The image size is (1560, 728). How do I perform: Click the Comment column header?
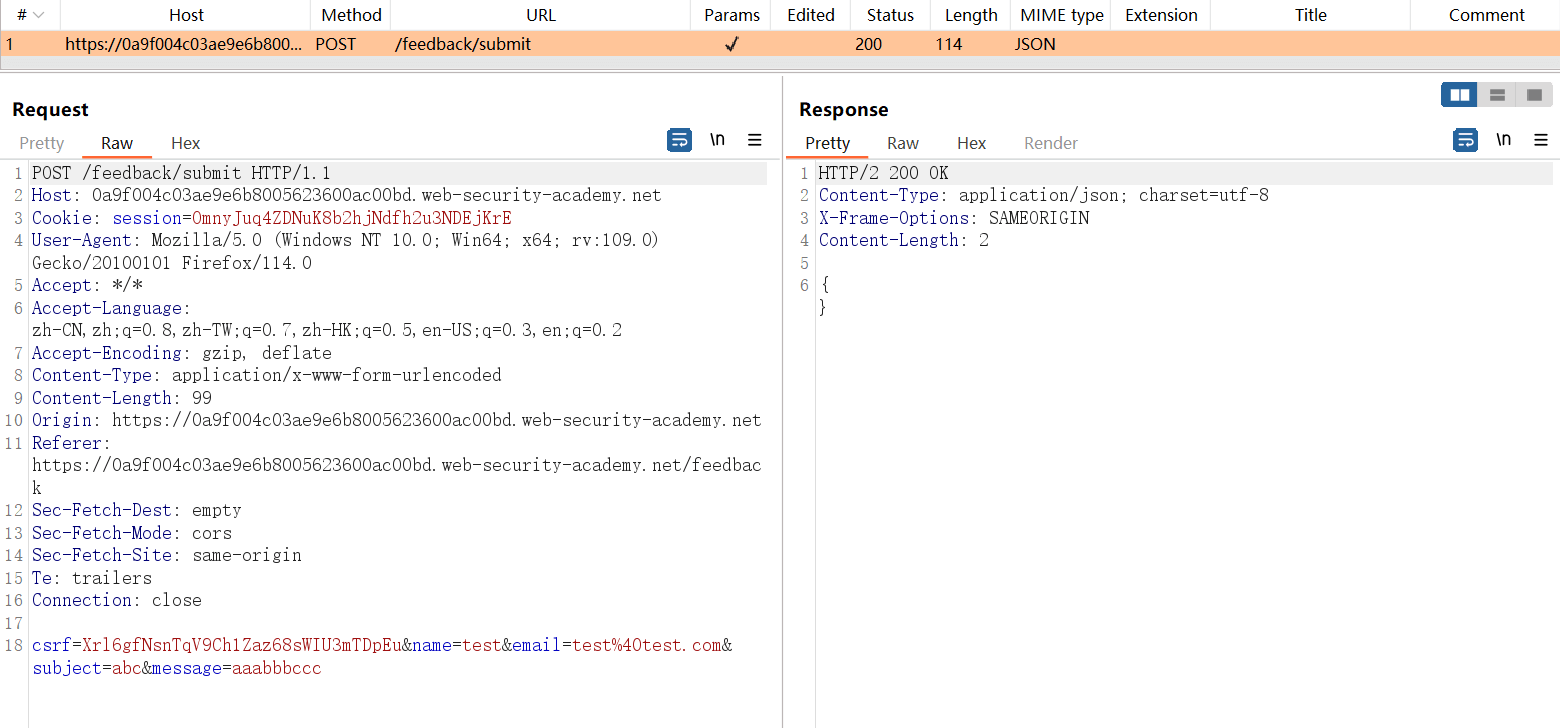[x=1486, y=15]
